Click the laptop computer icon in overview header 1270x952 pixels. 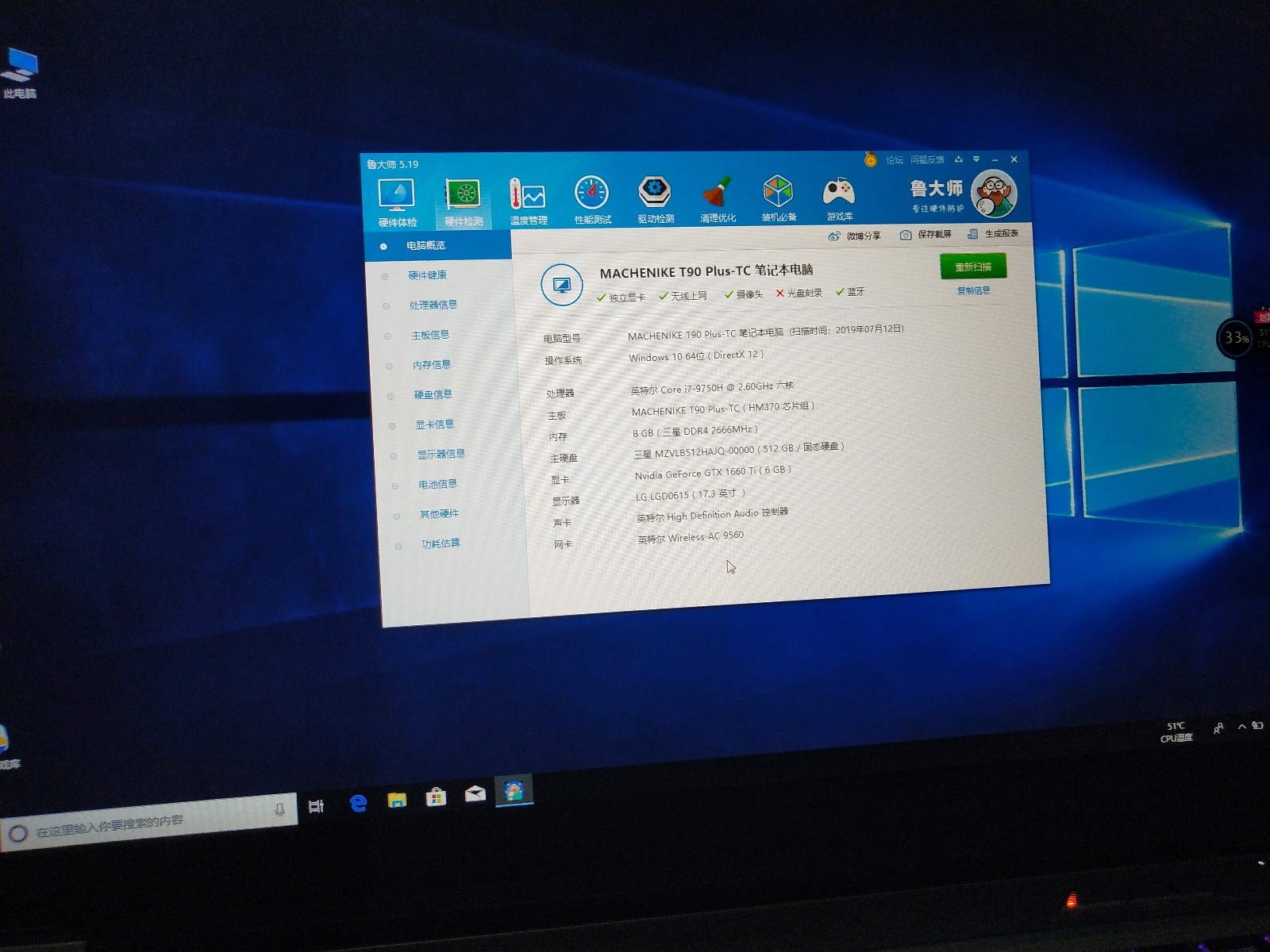point(561,284)
